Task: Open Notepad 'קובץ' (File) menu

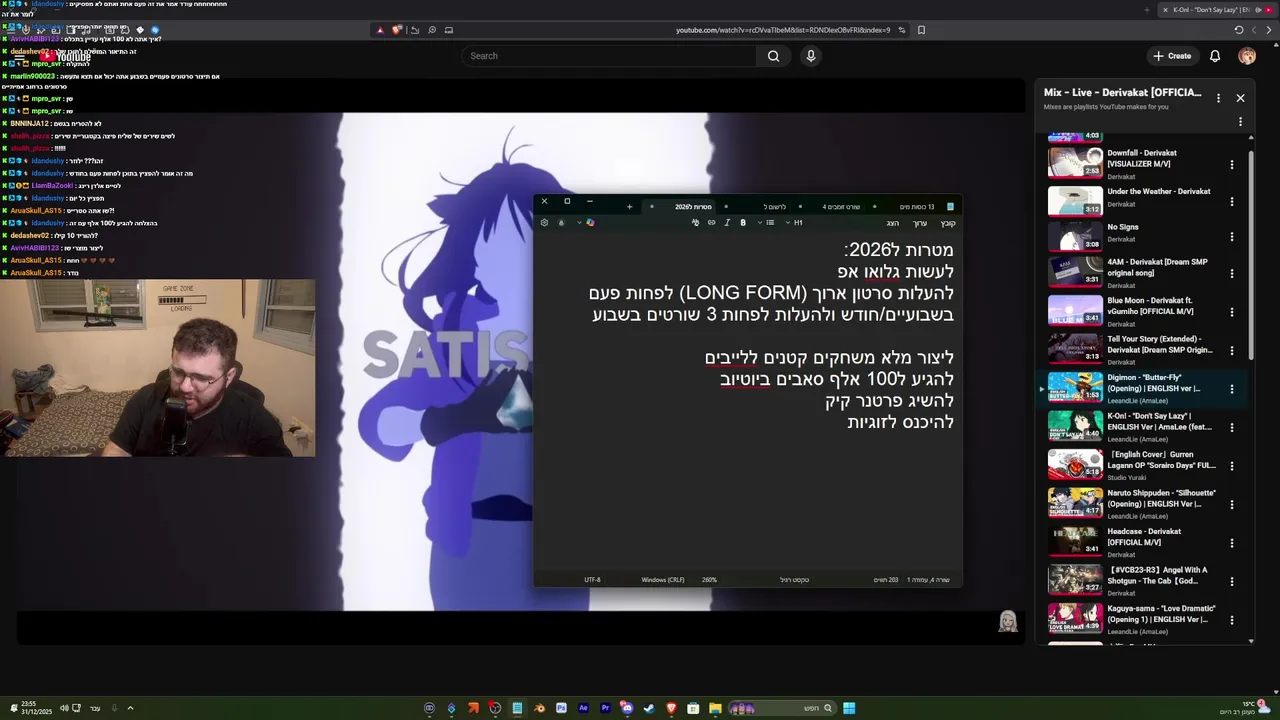Action: [947, 223]
